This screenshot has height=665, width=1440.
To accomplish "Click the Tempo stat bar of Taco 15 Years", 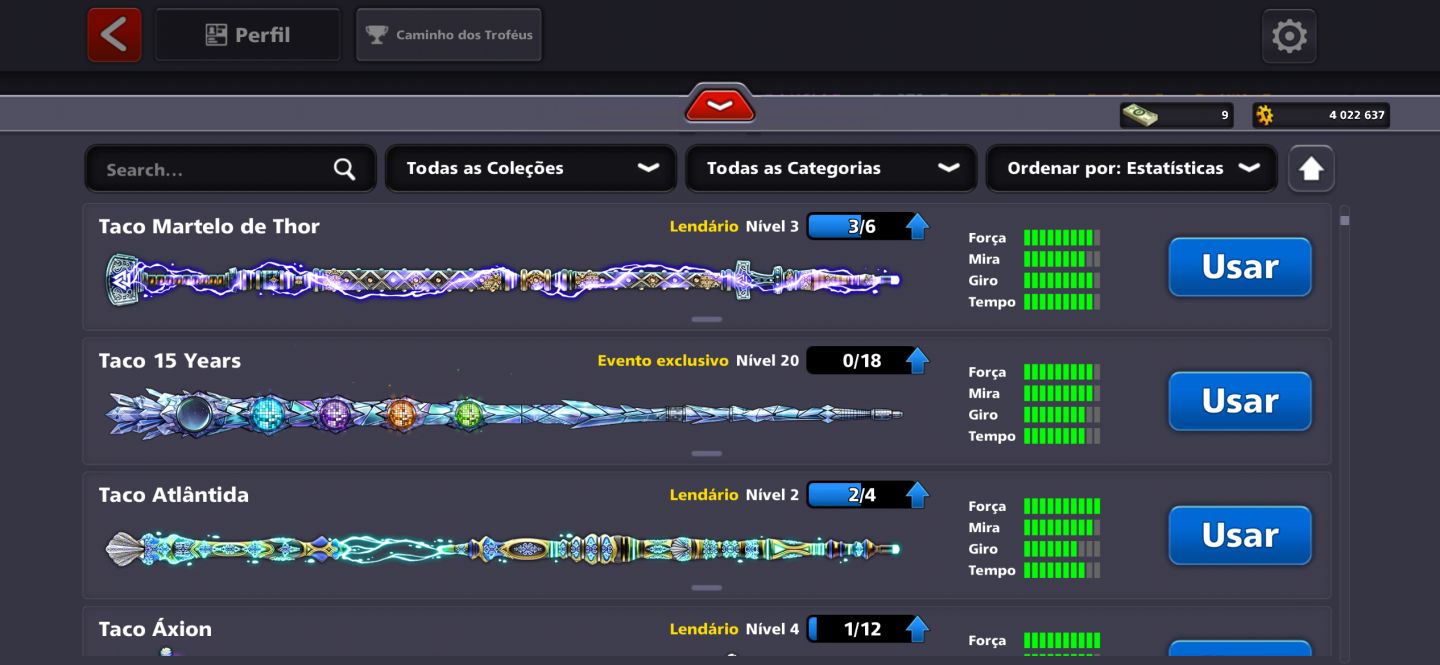I will (x=1062, y=436).
